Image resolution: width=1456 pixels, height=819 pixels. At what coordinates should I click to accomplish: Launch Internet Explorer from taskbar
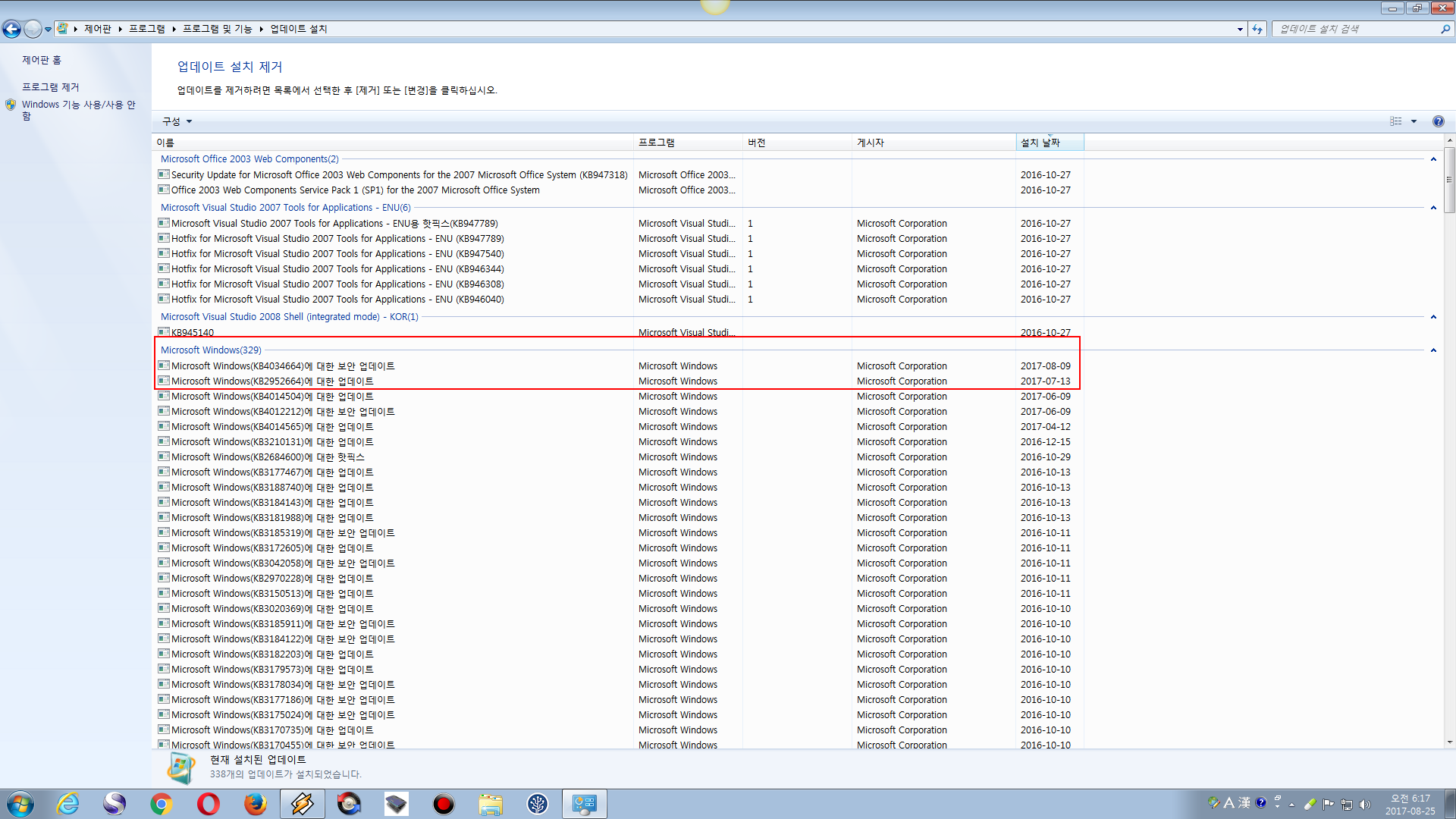[68, 804]
